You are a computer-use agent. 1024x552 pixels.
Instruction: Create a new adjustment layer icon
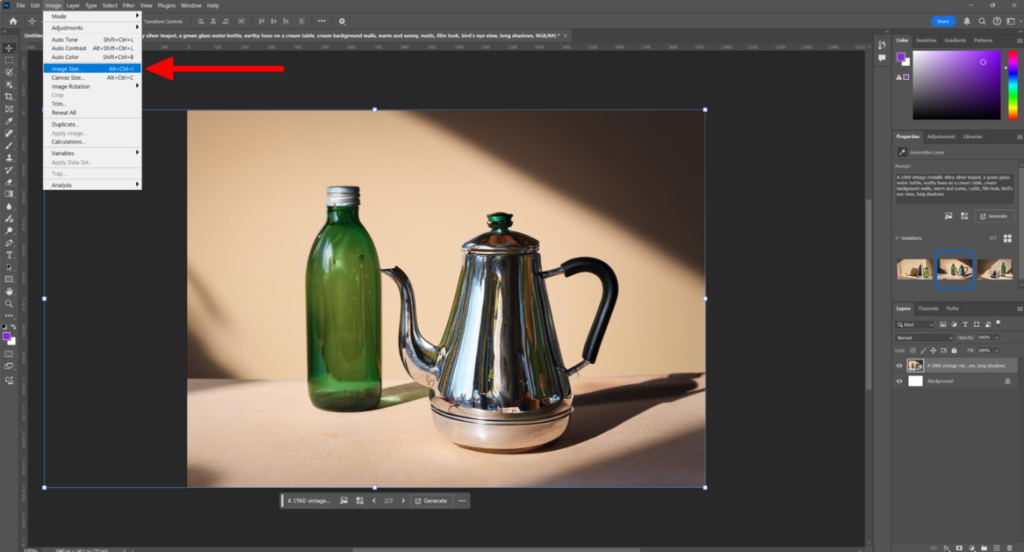point(972,548)
